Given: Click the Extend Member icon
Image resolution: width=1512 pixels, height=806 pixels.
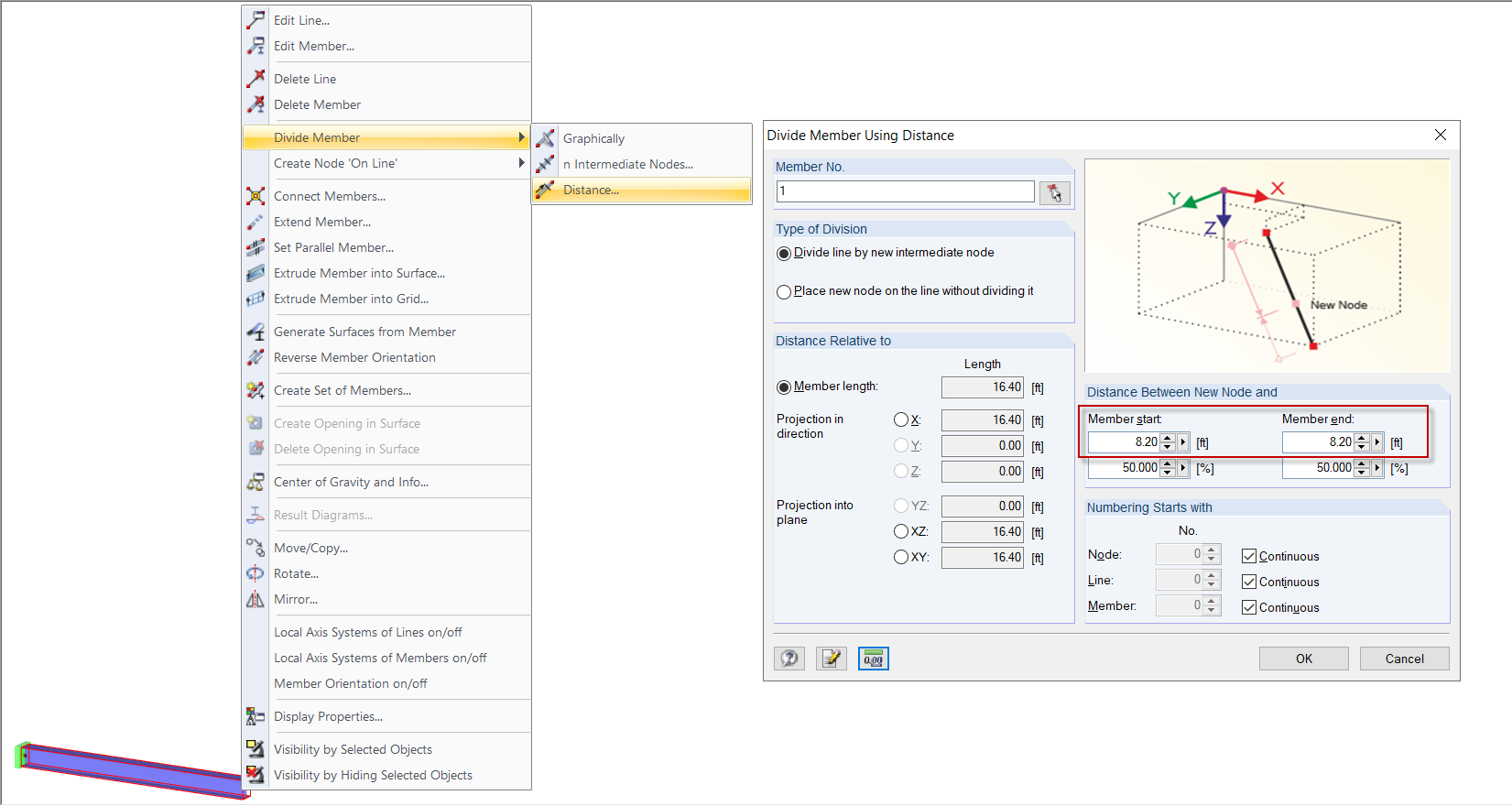Looking at the screenshot, I should click(256, 222).
